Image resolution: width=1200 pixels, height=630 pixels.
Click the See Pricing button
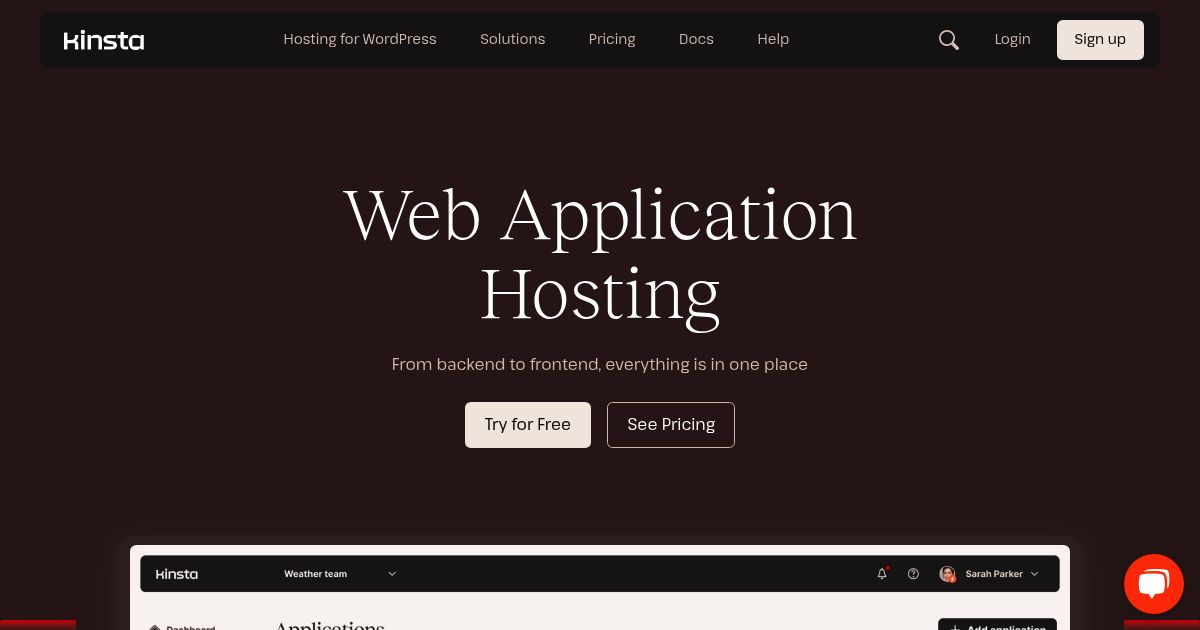[x=671, y=425]
